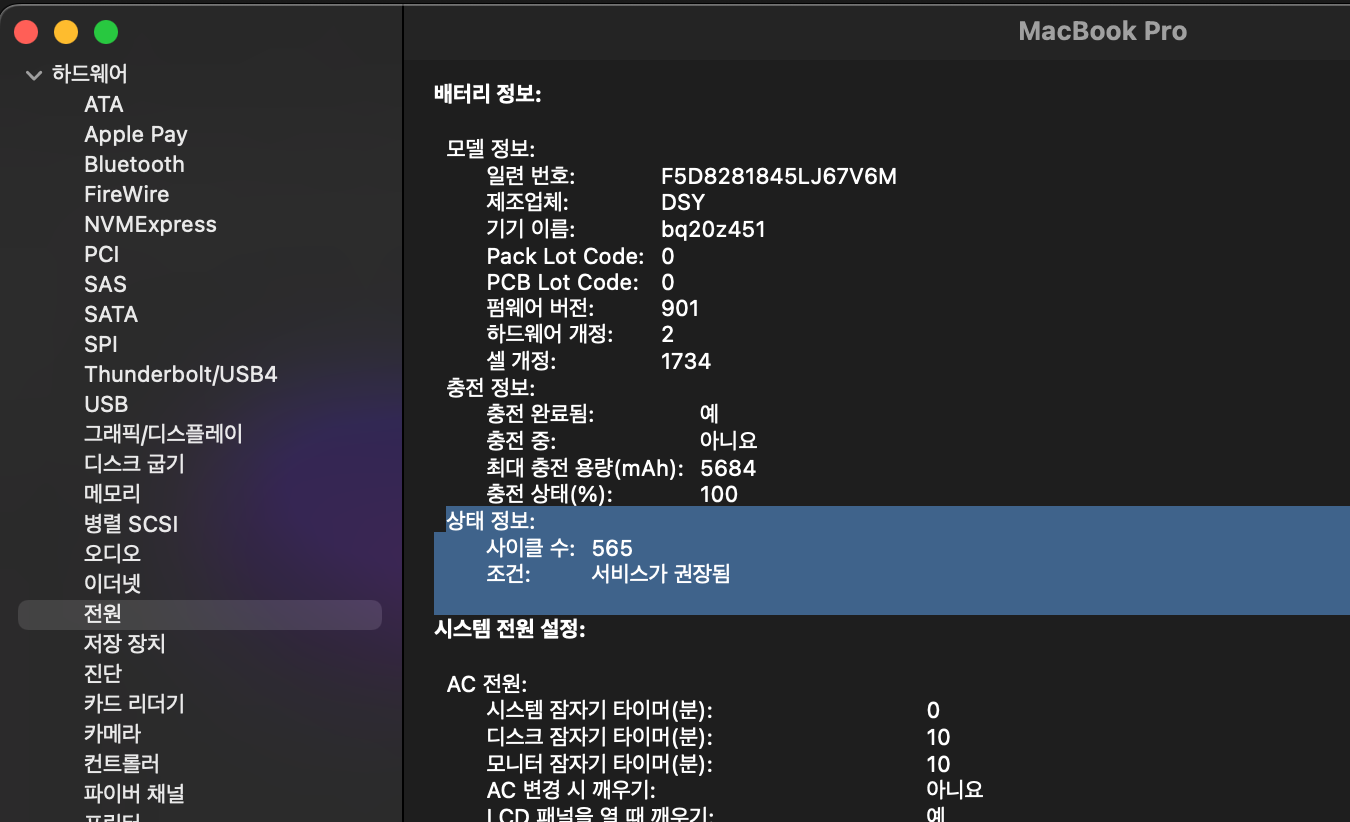Open the Apple Pay hardware section

136,134
